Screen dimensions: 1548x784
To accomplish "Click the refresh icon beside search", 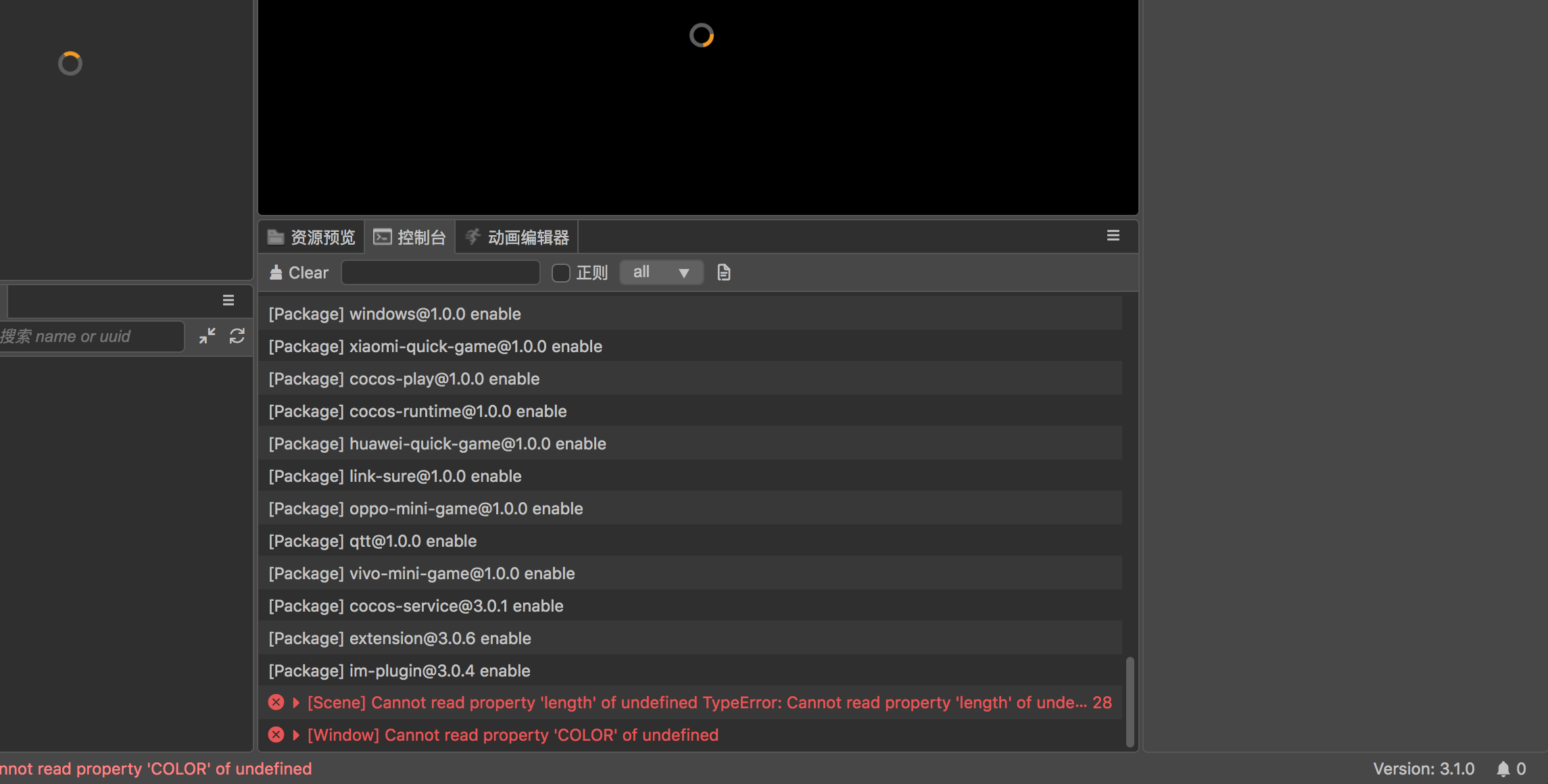I will tap(237, 336).
